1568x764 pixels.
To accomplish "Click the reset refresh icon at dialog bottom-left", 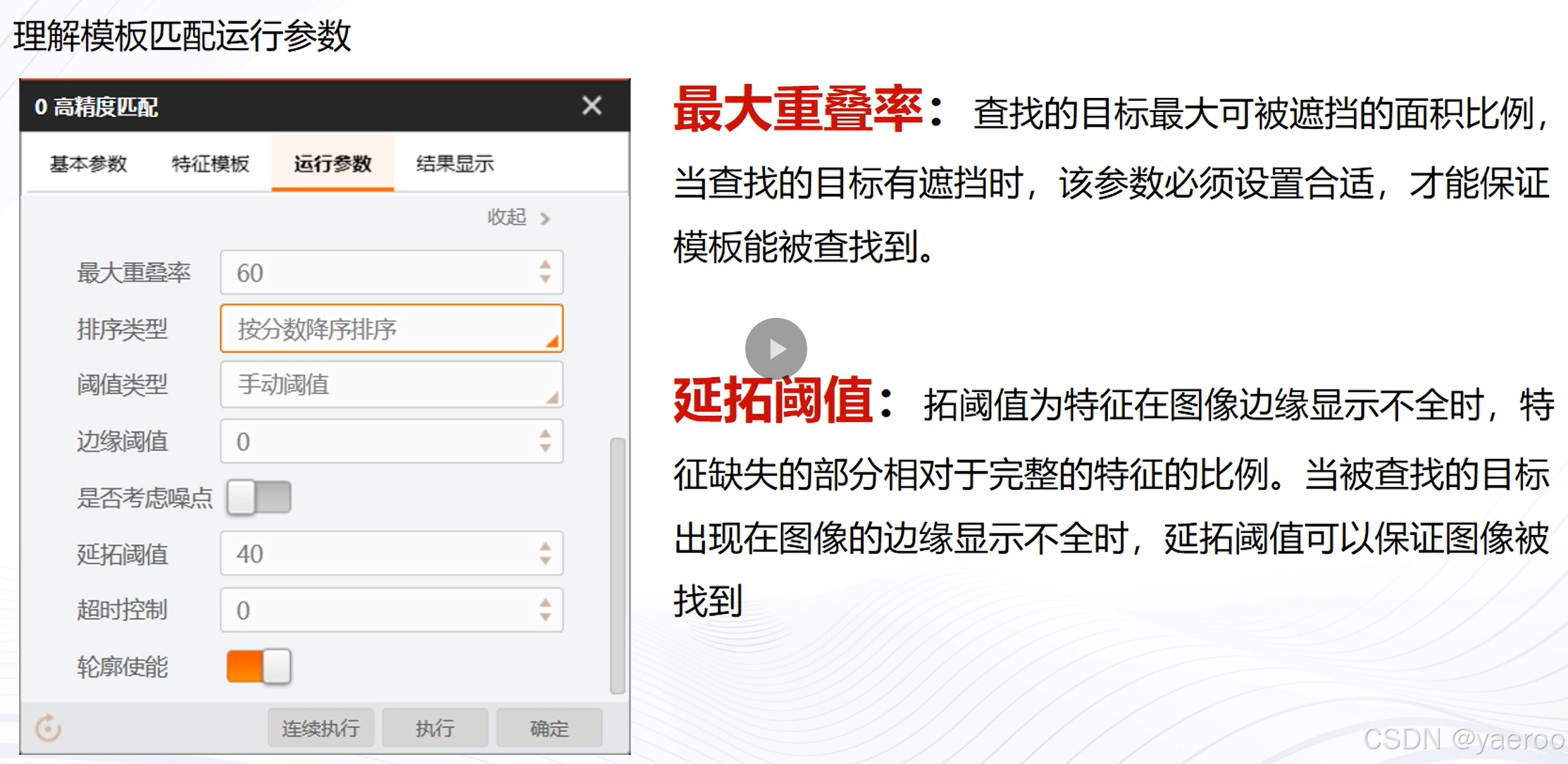I will click(49, 727).
